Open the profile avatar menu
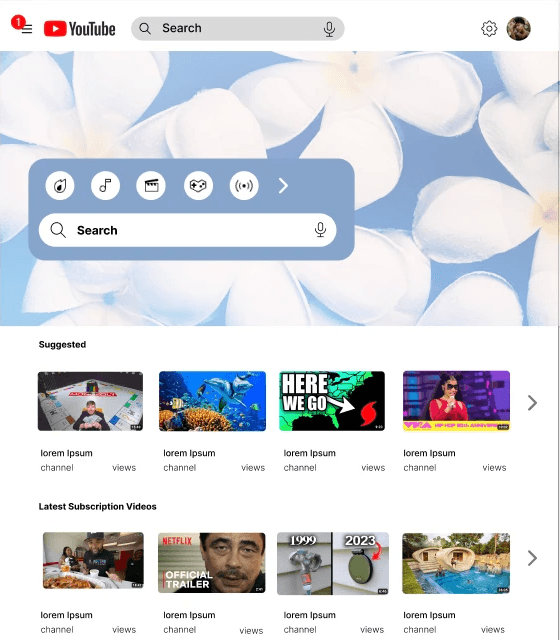 518,29
